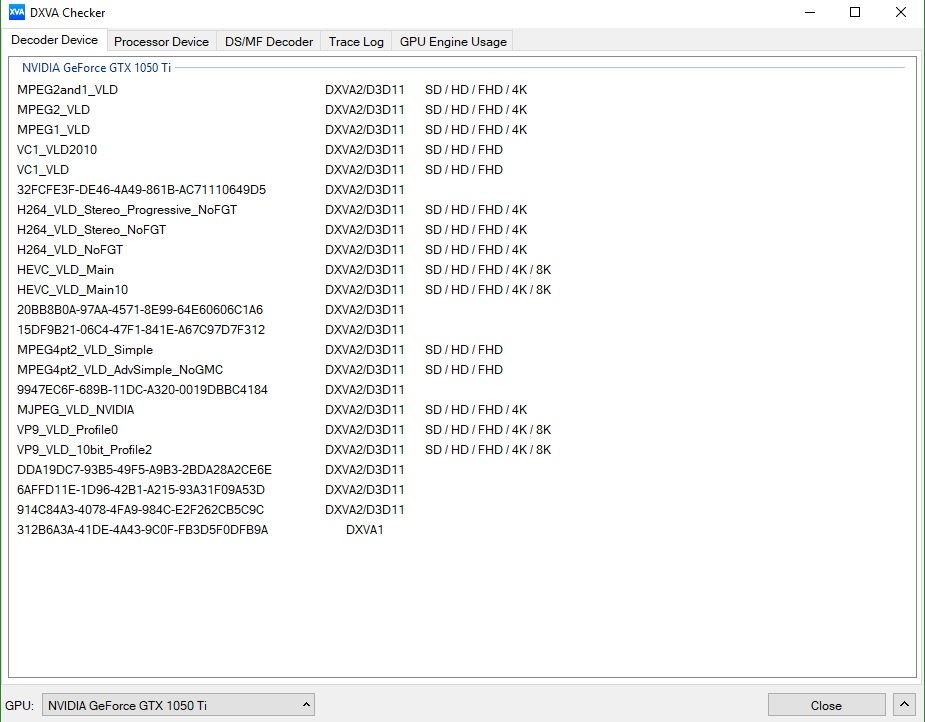
Task: Click resolution list of VC1_VLD2010 row
Action: [x=464, y=150]
